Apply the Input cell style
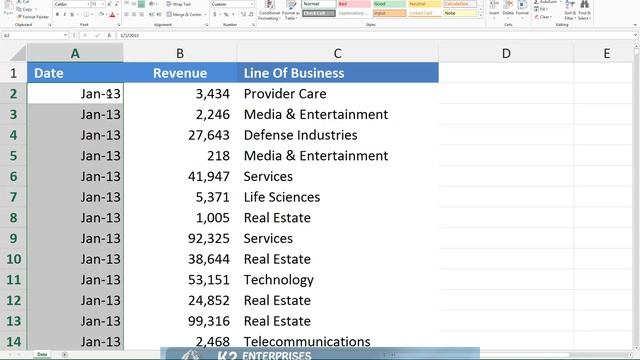640x360 pixels. pyautogui.click(x=389, y=13)
